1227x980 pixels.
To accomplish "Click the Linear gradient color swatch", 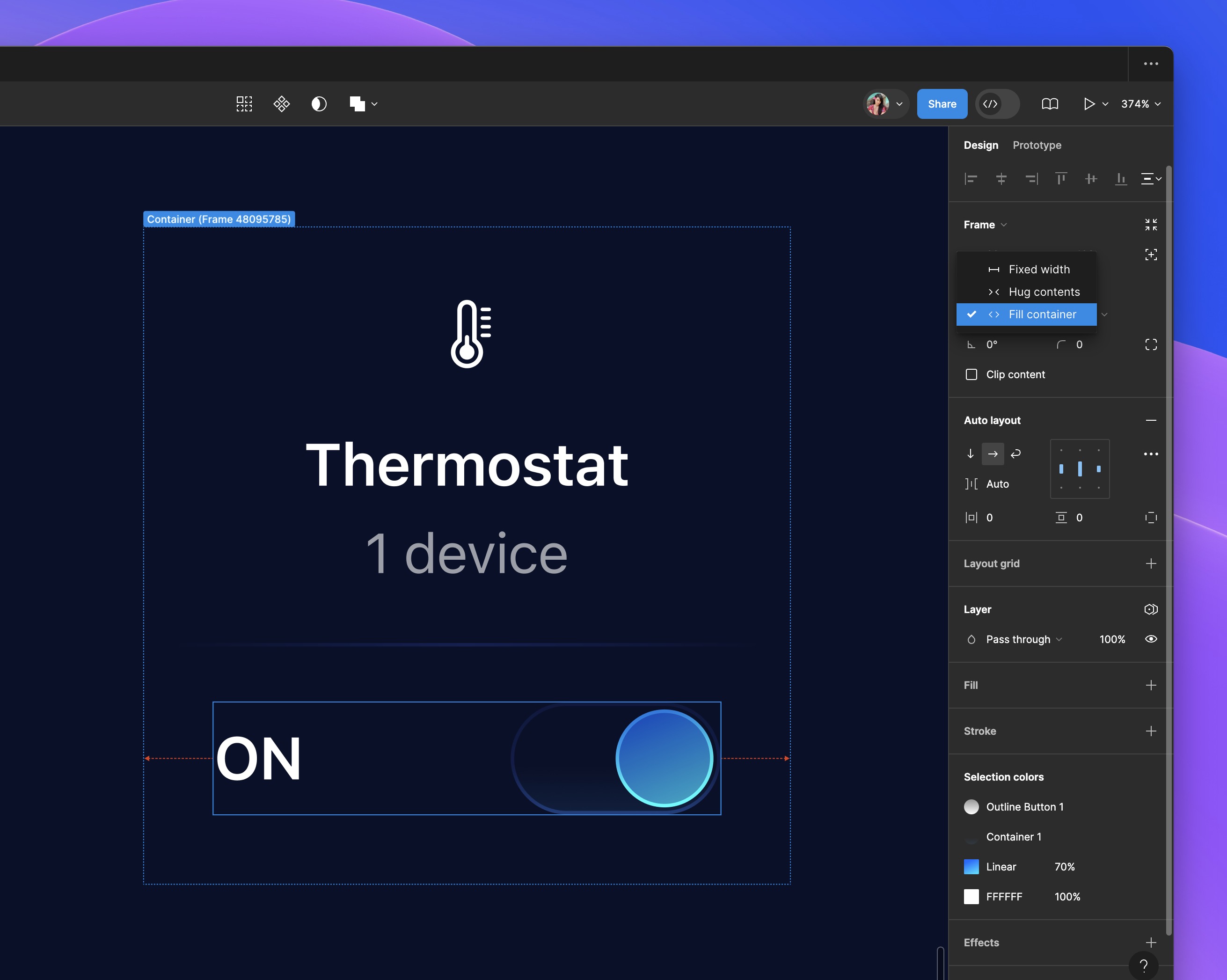I will point(971,867).
